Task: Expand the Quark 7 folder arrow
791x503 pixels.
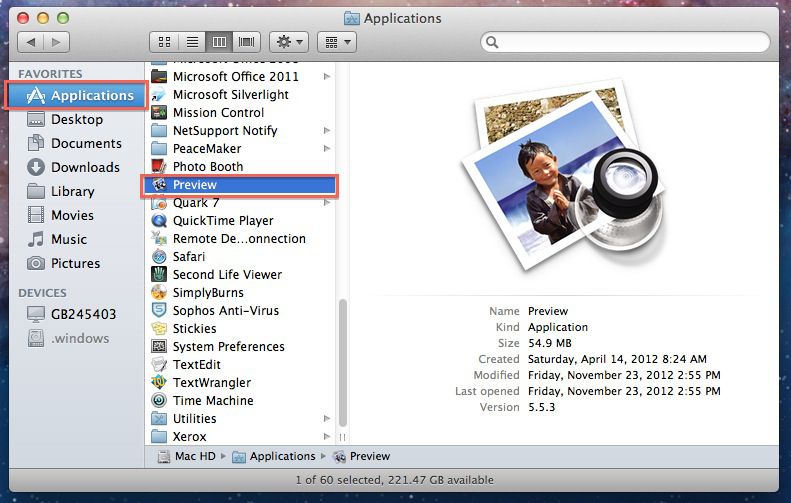Action: coord(327,203)
